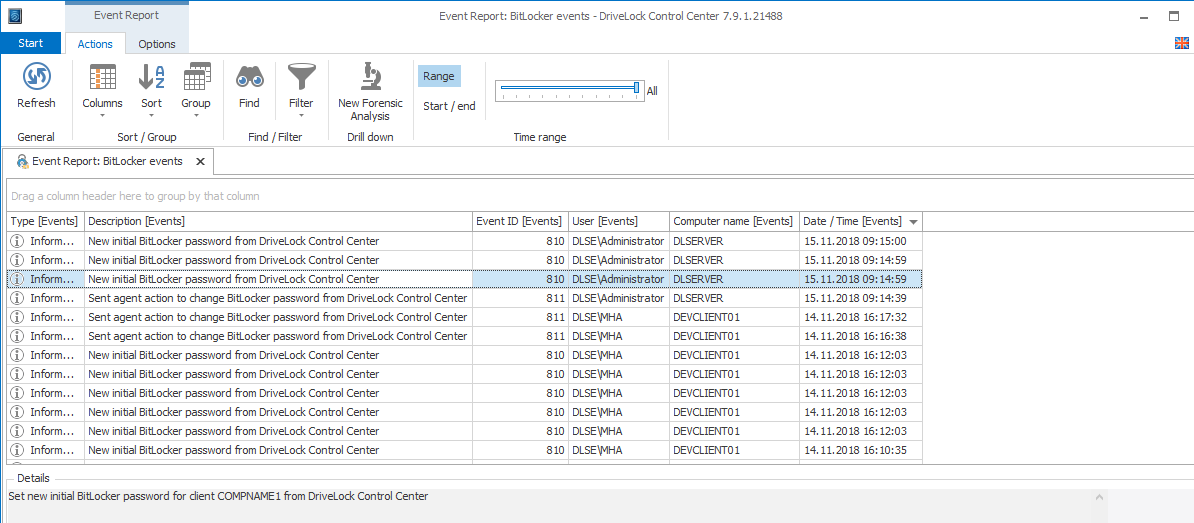Open the Columns chooser icon

tap(102, 78)
